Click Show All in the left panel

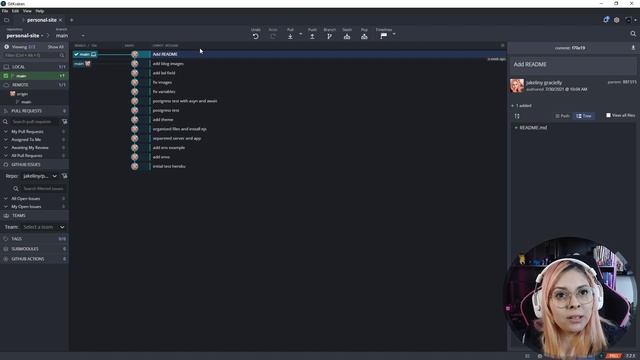(x=56, y=47)
